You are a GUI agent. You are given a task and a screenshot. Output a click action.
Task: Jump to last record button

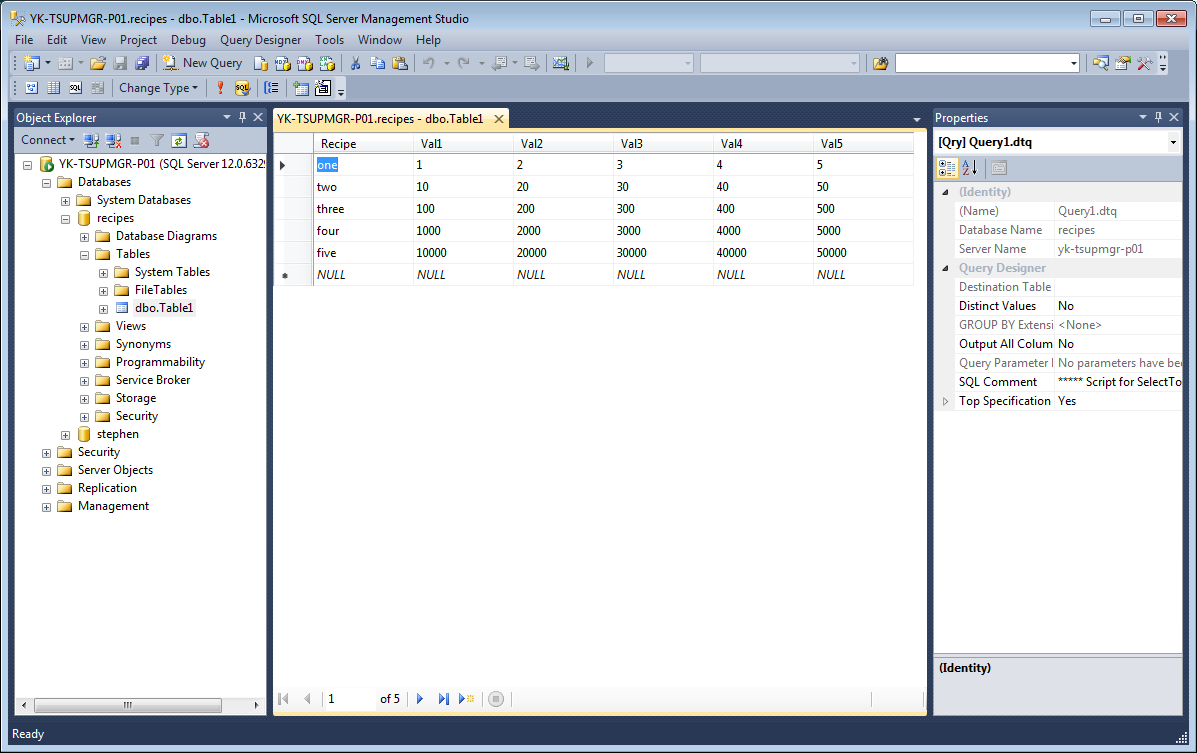click(x=443, y=699)
